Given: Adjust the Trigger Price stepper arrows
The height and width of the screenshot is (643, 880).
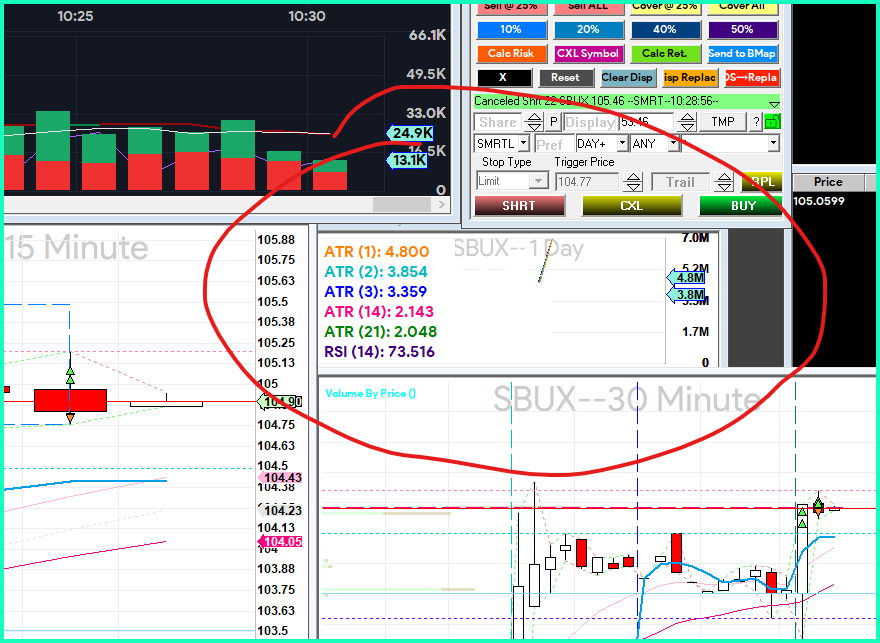Looking at the screenshot, I should (632, 182).
